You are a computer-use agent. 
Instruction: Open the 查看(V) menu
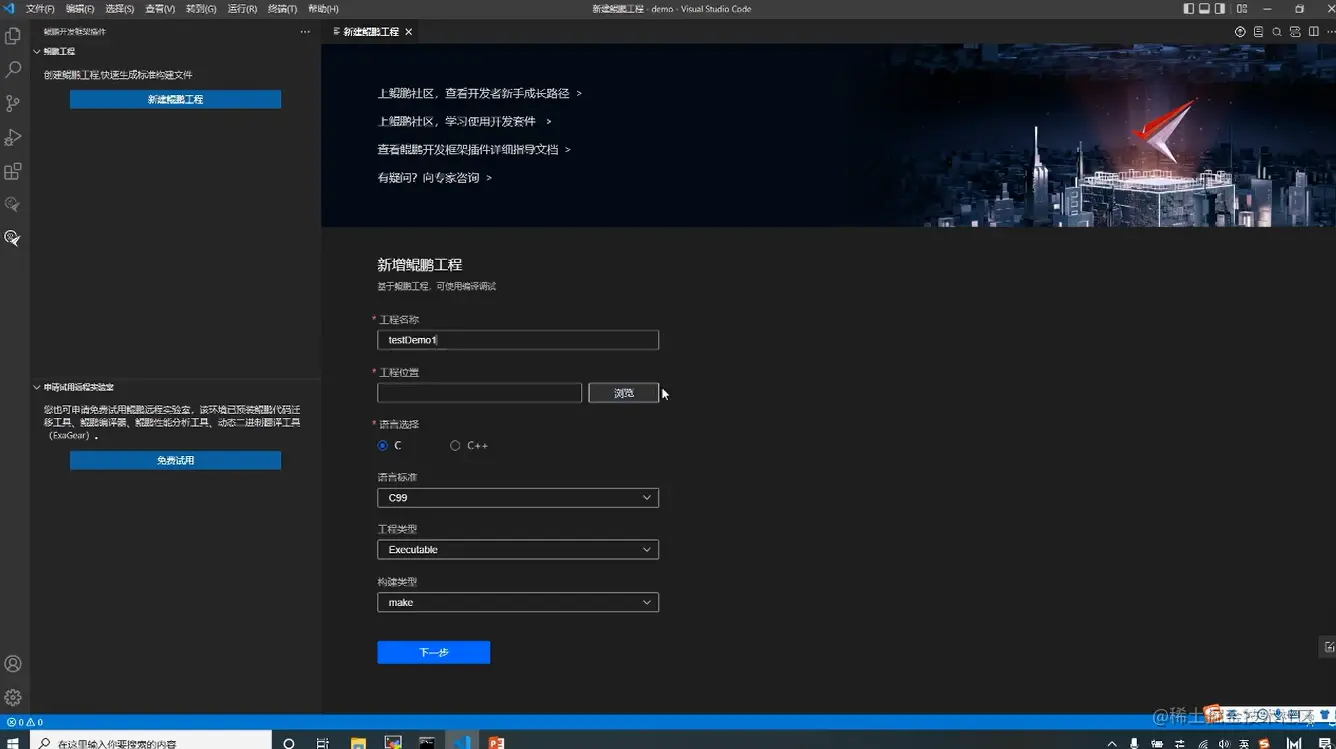(x=160, y=9)
